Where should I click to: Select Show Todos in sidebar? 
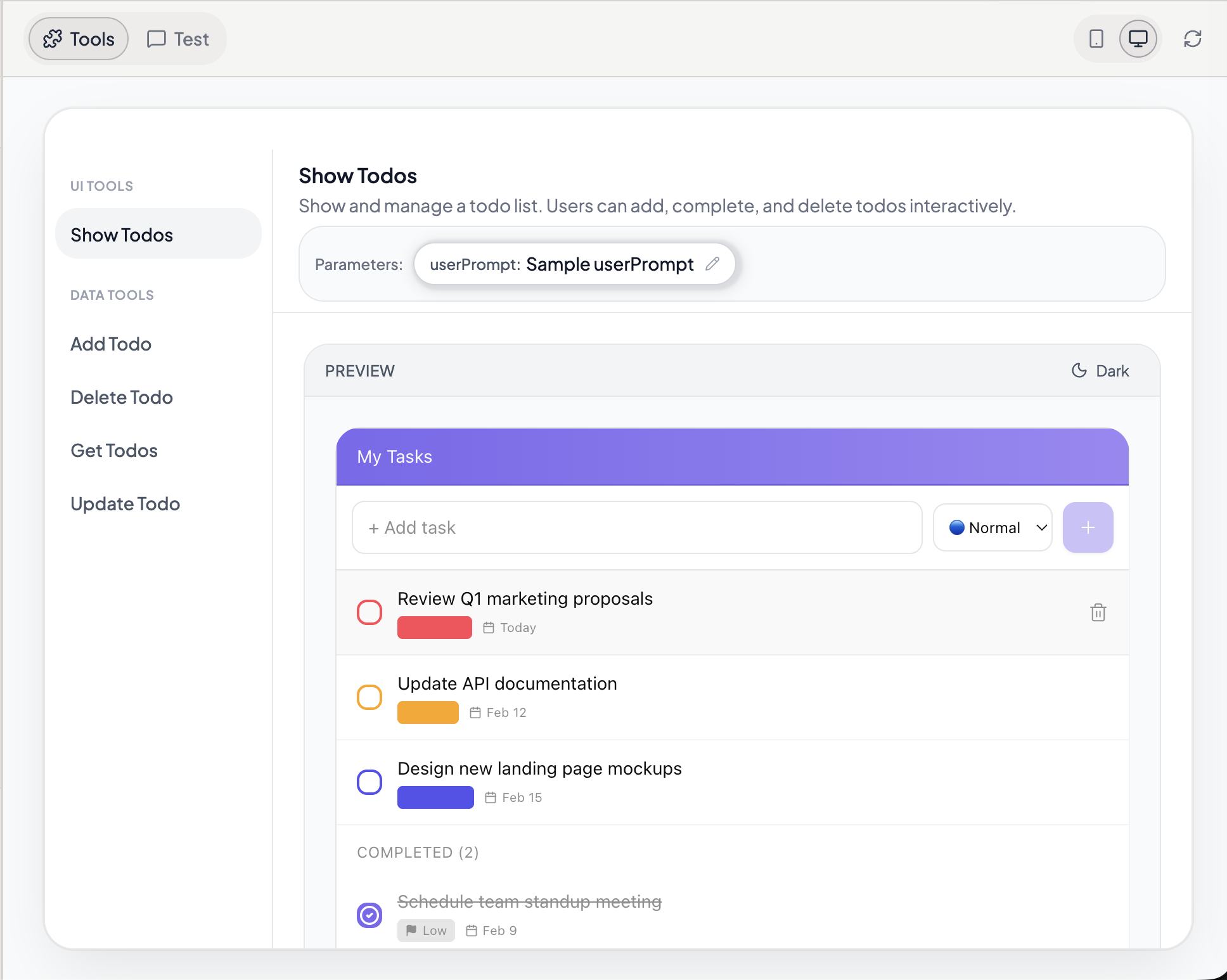coord(158,235)
